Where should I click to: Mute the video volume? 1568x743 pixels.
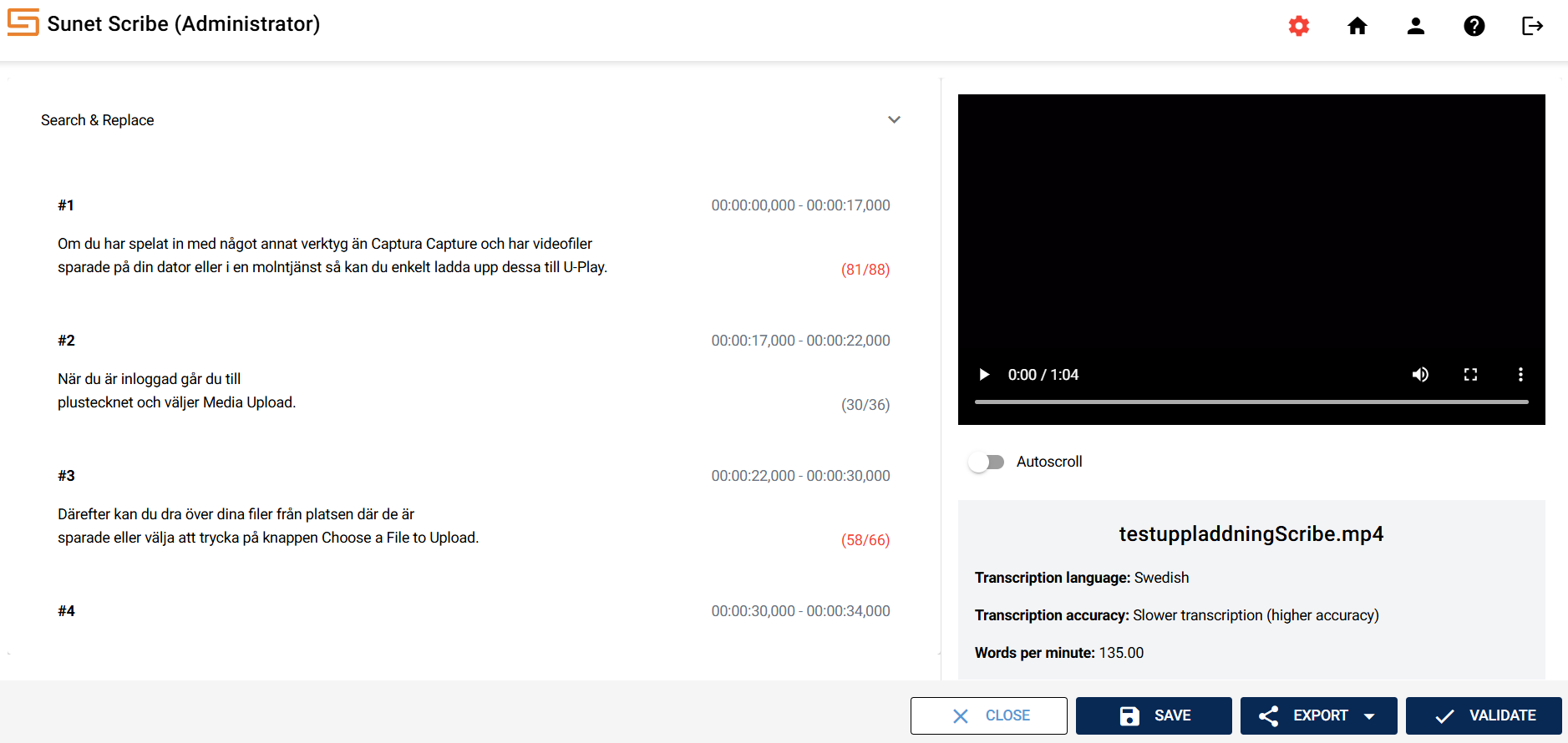(1420, 375)
